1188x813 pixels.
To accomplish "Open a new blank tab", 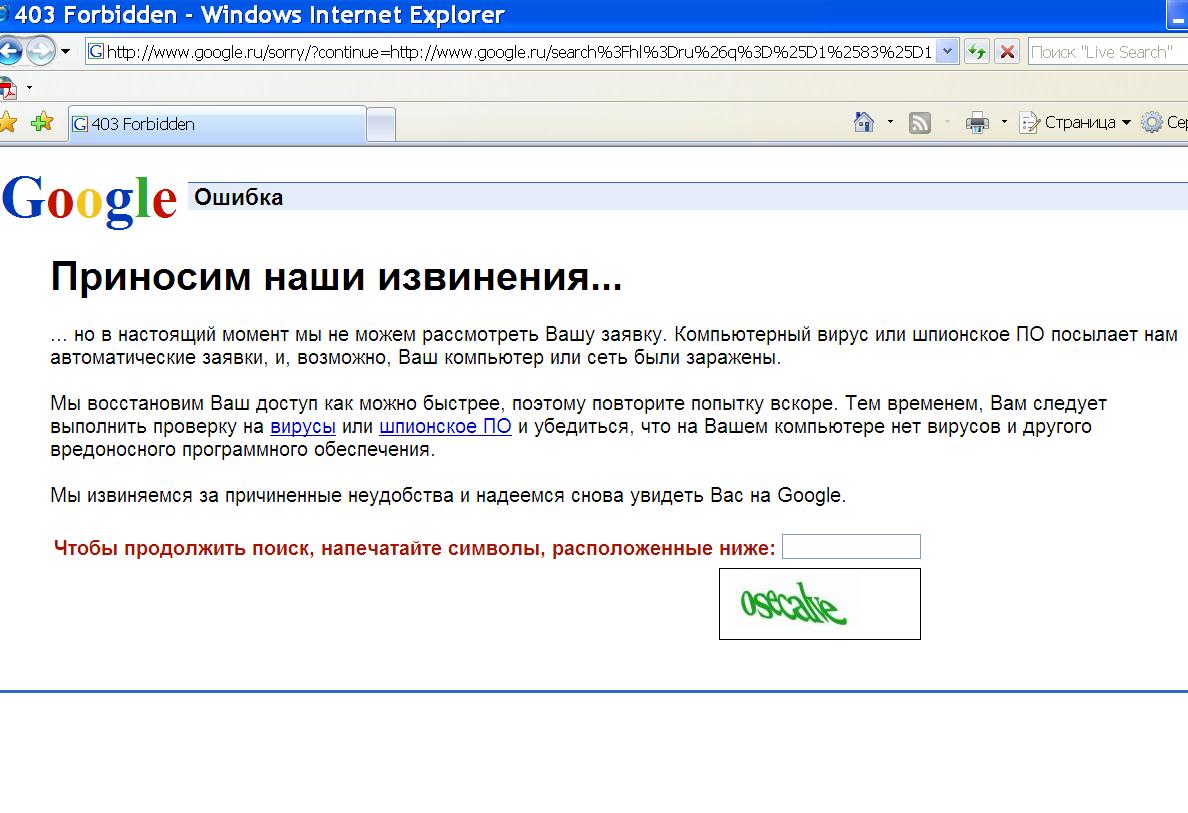I will (x=381, y=124).
